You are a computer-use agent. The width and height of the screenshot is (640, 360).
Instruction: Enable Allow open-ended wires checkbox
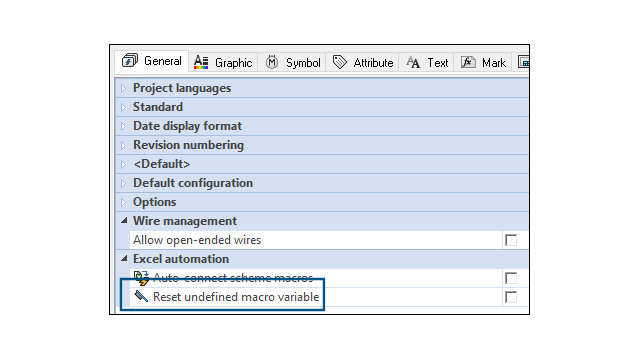click(511, 240)
